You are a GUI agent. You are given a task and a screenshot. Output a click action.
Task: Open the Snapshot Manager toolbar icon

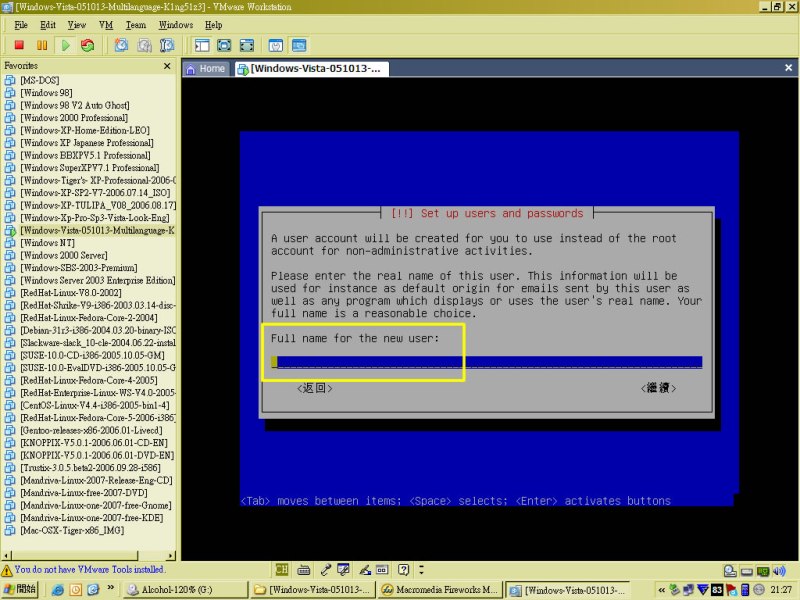(167, 45)
